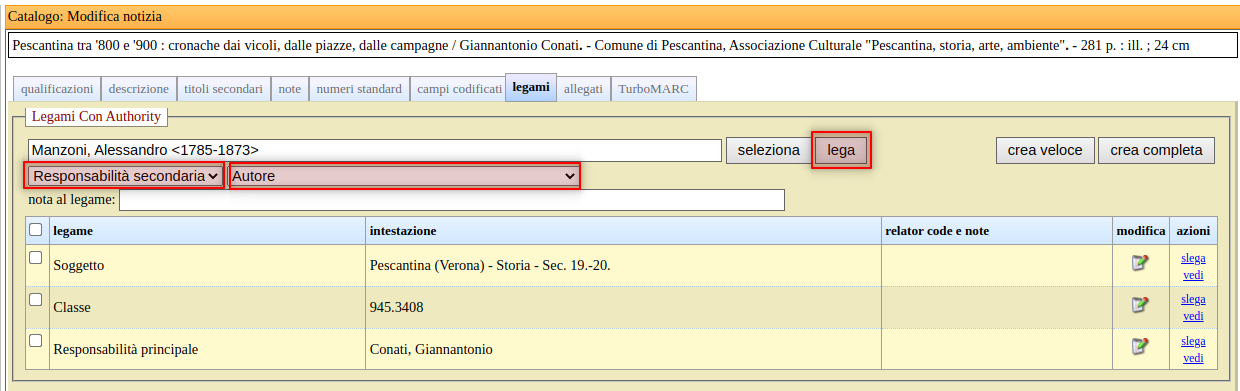Viewport: 1240px width, 391px height.
Task: Go to the campi codificati tab
Action: (x=459, y=89)
